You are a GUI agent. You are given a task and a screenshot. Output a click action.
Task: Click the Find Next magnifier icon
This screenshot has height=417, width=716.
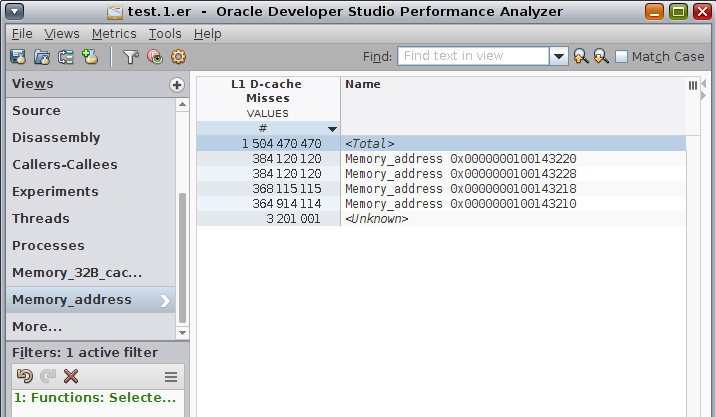(x=601, y=56)
